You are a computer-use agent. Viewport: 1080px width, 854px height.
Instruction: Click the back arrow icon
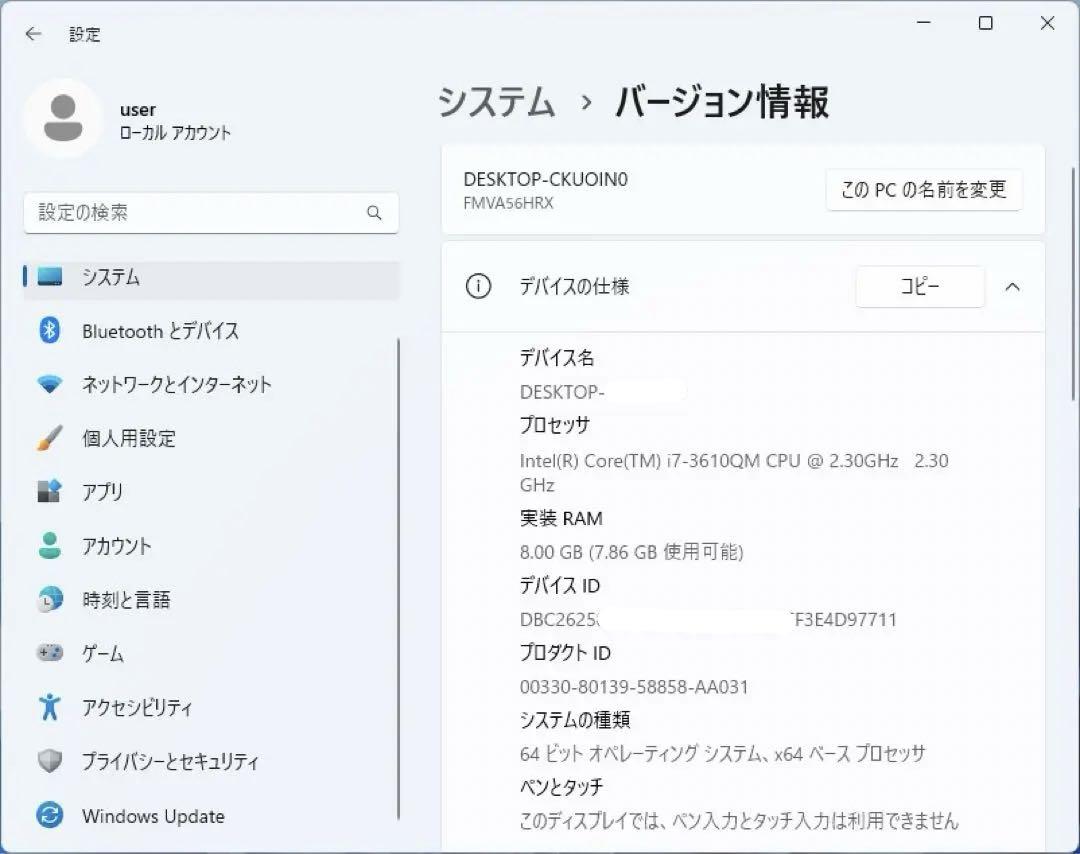(33, 34)
